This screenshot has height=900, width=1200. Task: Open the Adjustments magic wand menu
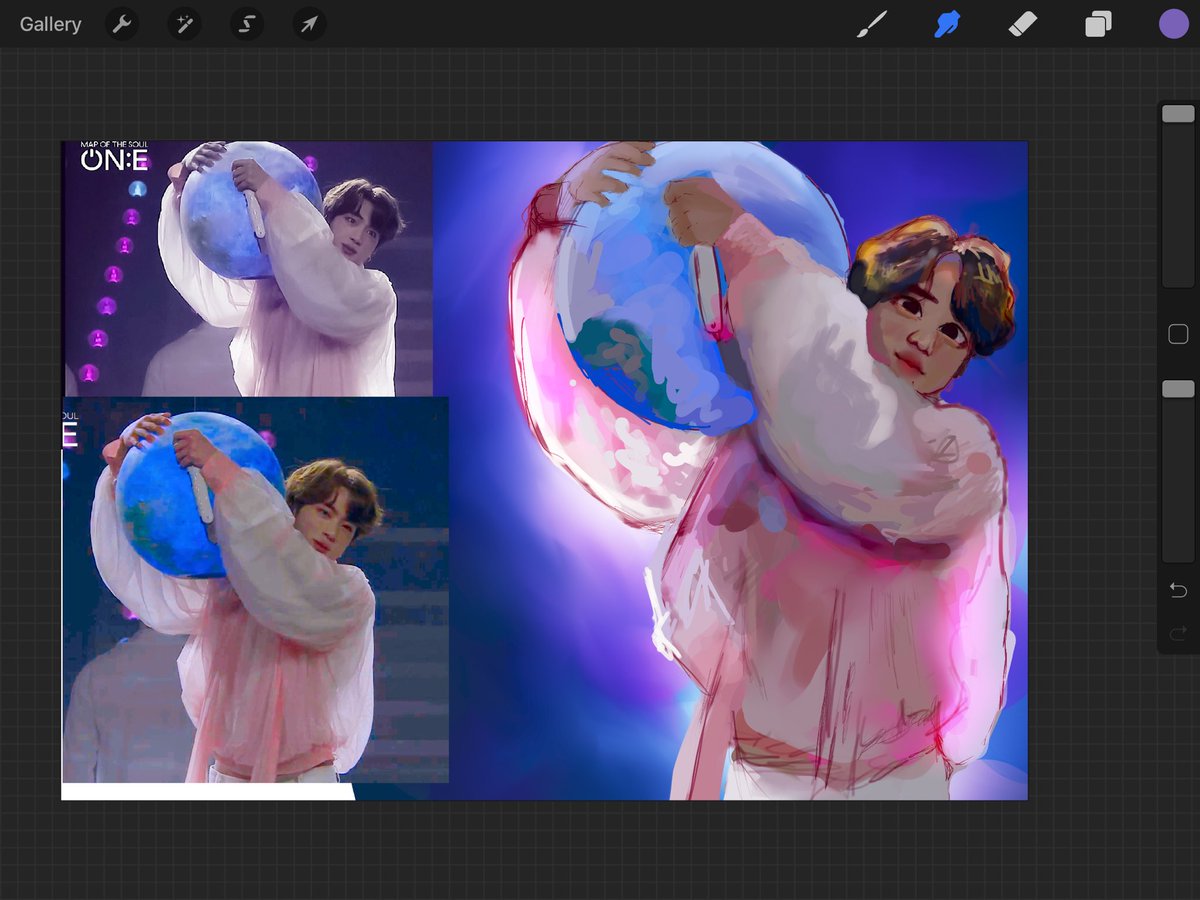tap(184, 24)
